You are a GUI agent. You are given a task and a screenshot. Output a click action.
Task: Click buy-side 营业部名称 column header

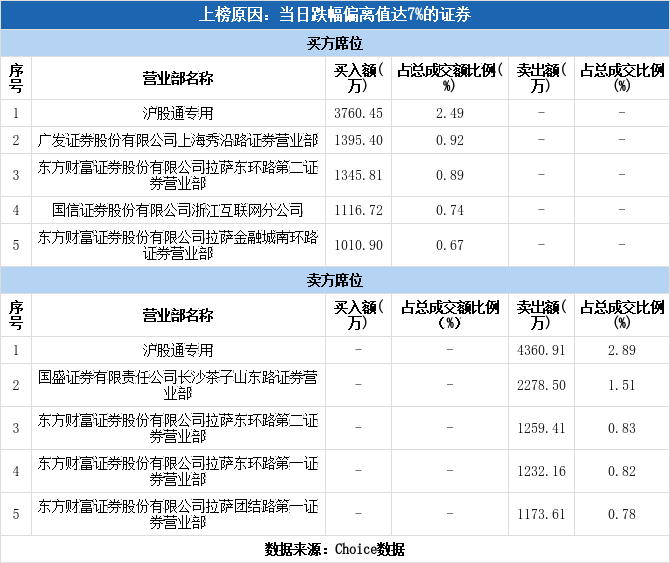click(178, 78)
